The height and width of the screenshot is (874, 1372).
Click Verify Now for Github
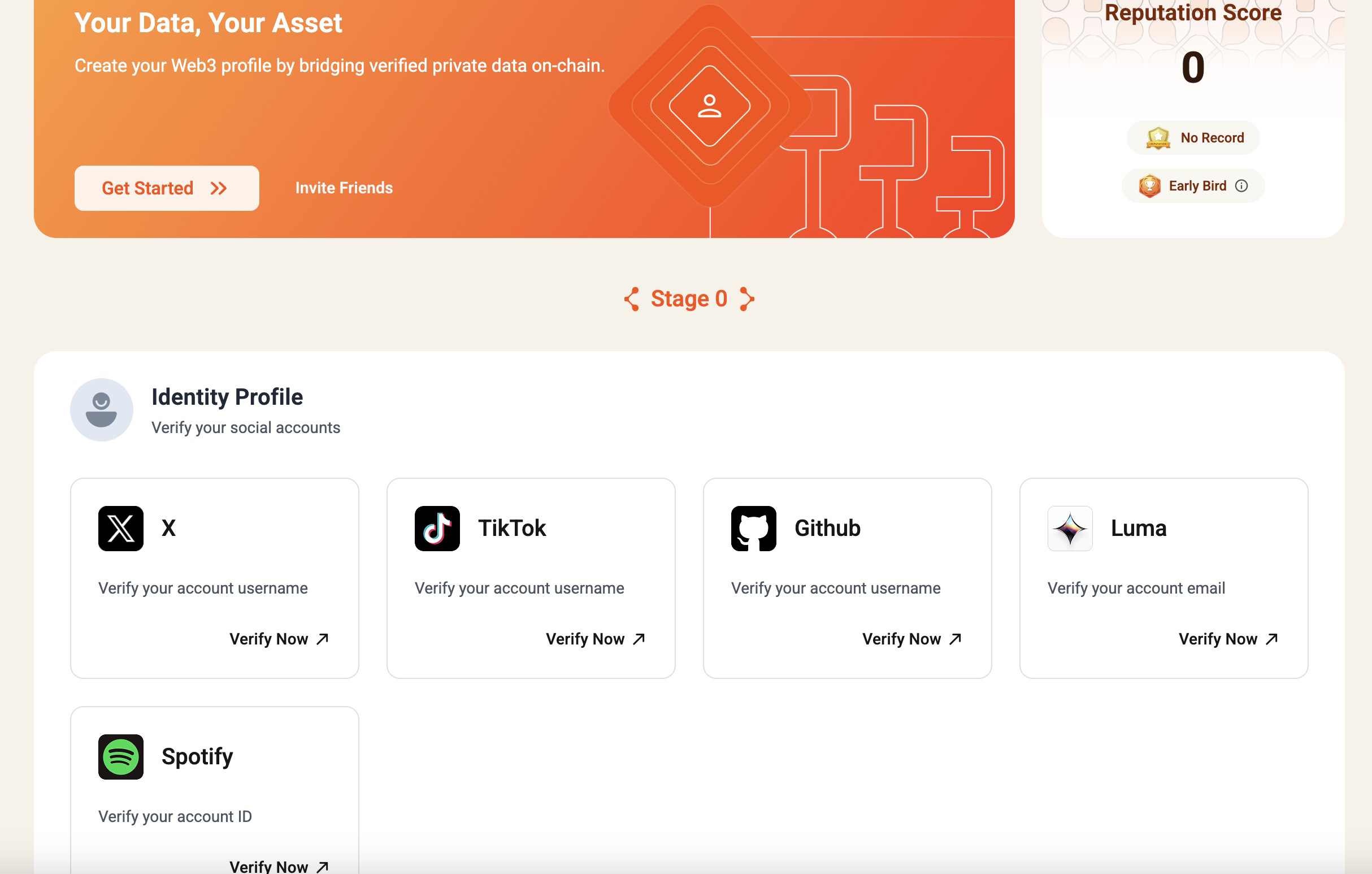click(911, 638)
